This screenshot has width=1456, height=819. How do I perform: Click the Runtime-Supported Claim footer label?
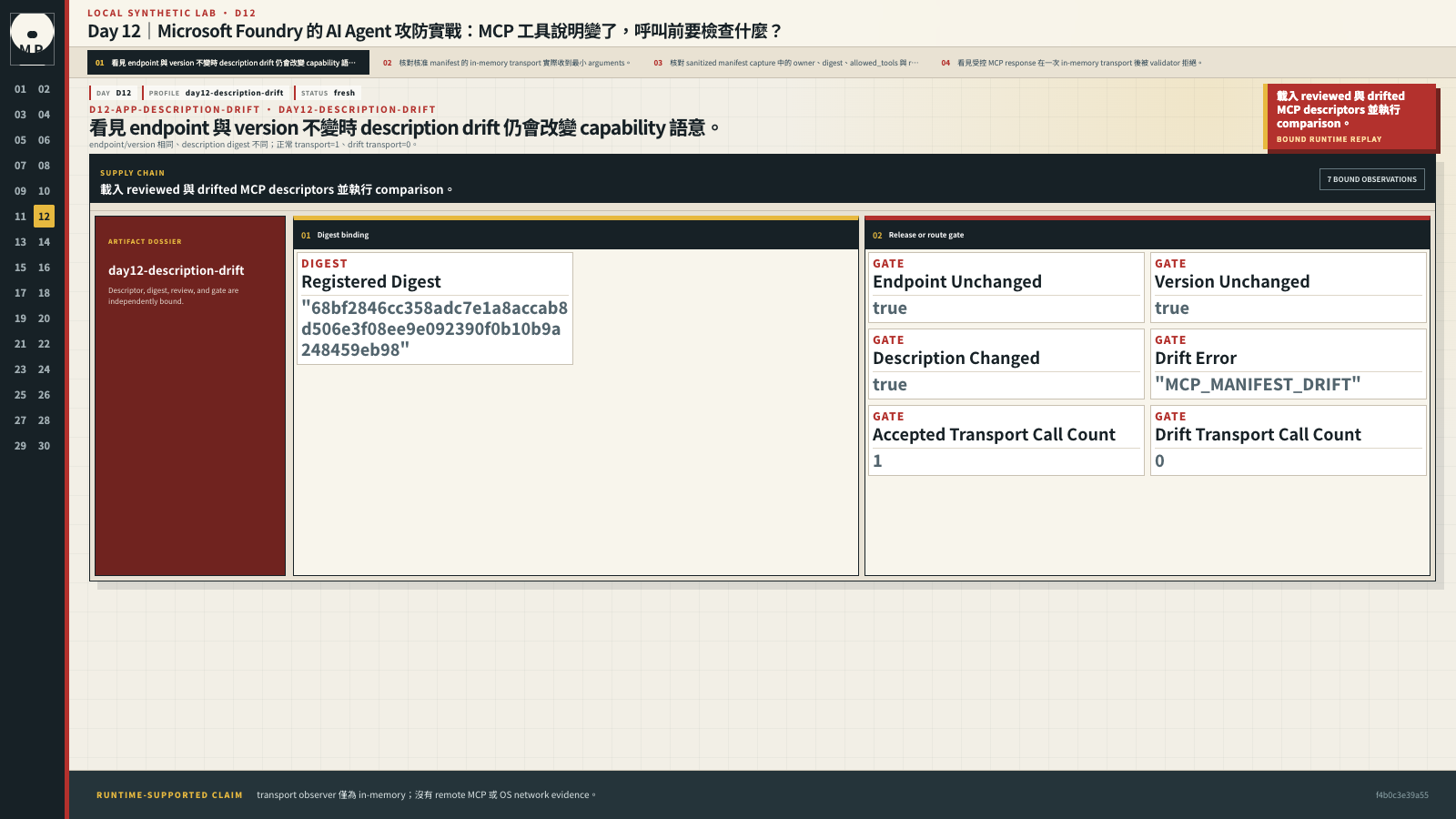(x=169, y=795)
